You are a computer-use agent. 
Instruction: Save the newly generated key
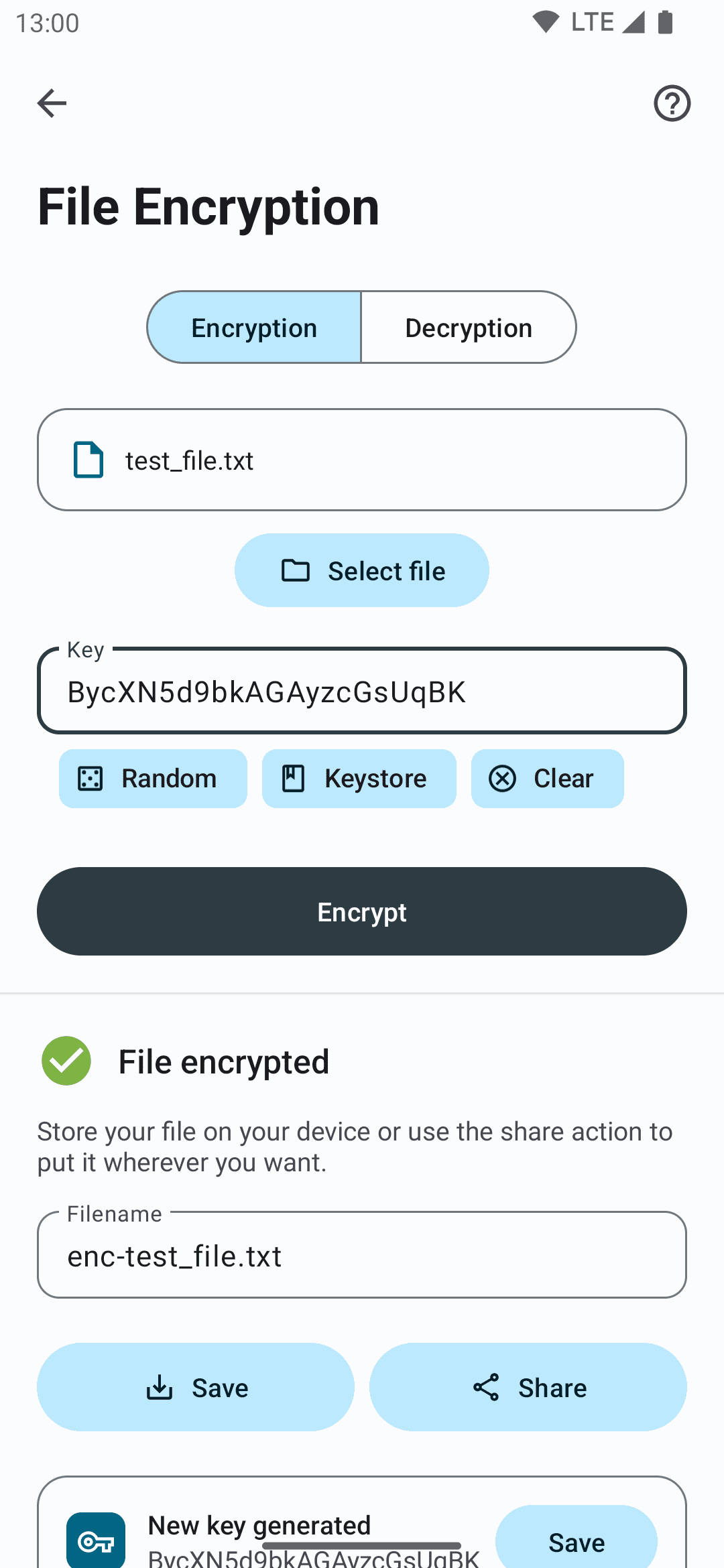pyautogui.click(x=576, y=1541)
